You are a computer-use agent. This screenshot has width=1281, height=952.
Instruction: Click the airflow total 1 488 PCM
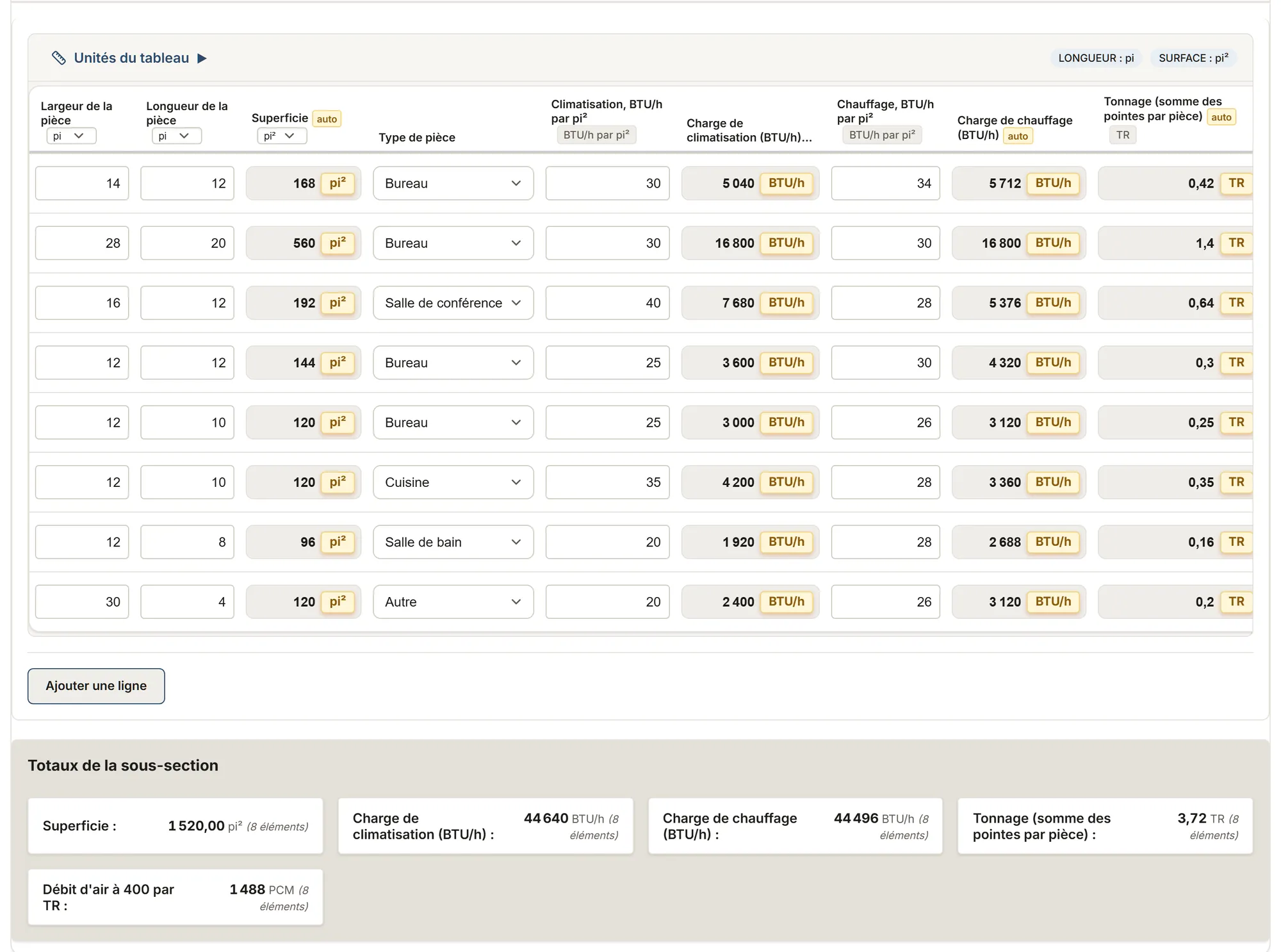tap(175, 897)
